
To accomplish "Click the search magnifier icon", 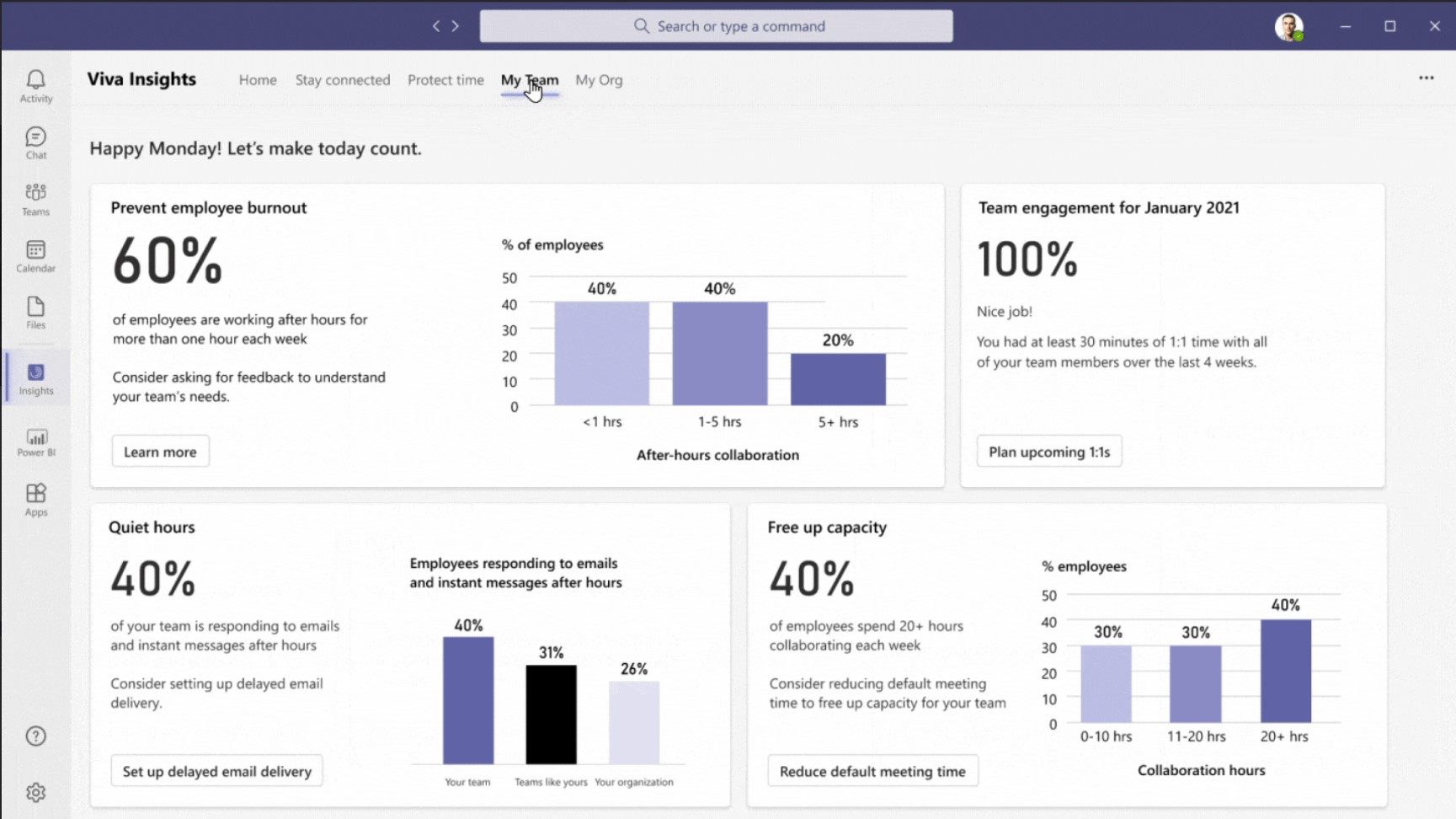I will [642, 26].
